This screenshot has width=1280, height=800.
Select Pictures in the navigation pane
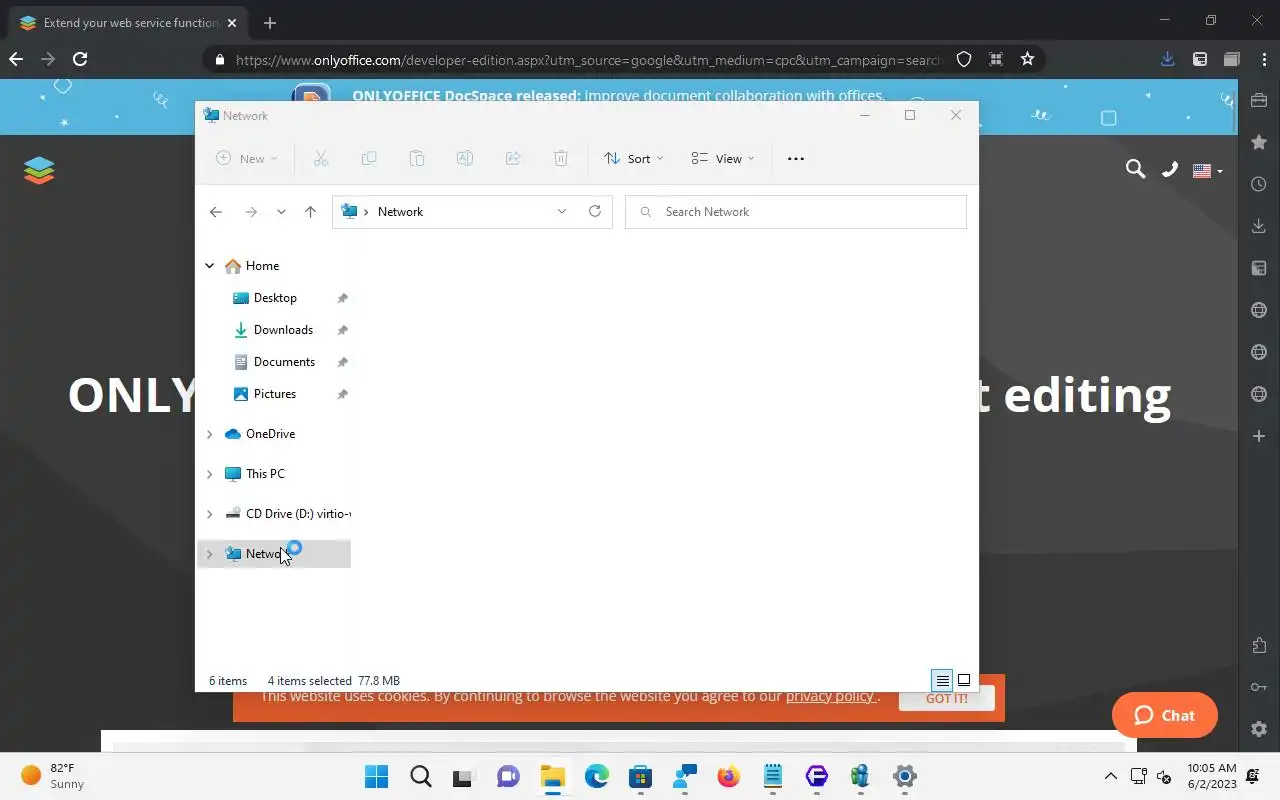274,394
